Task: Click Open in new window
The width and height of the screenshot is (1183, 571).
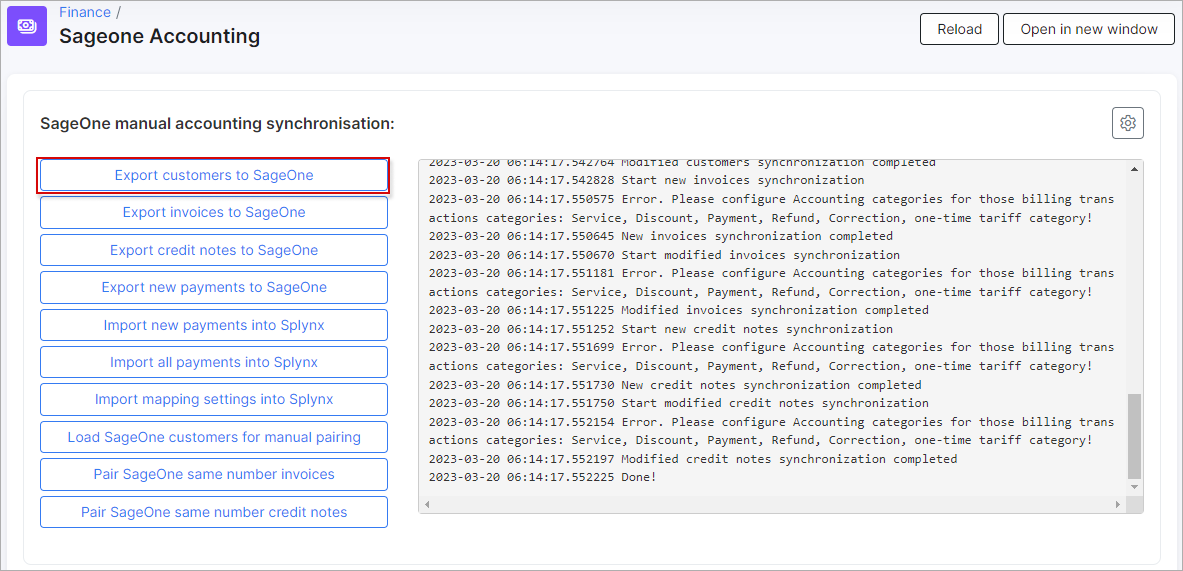Action: coord(1089,29)
